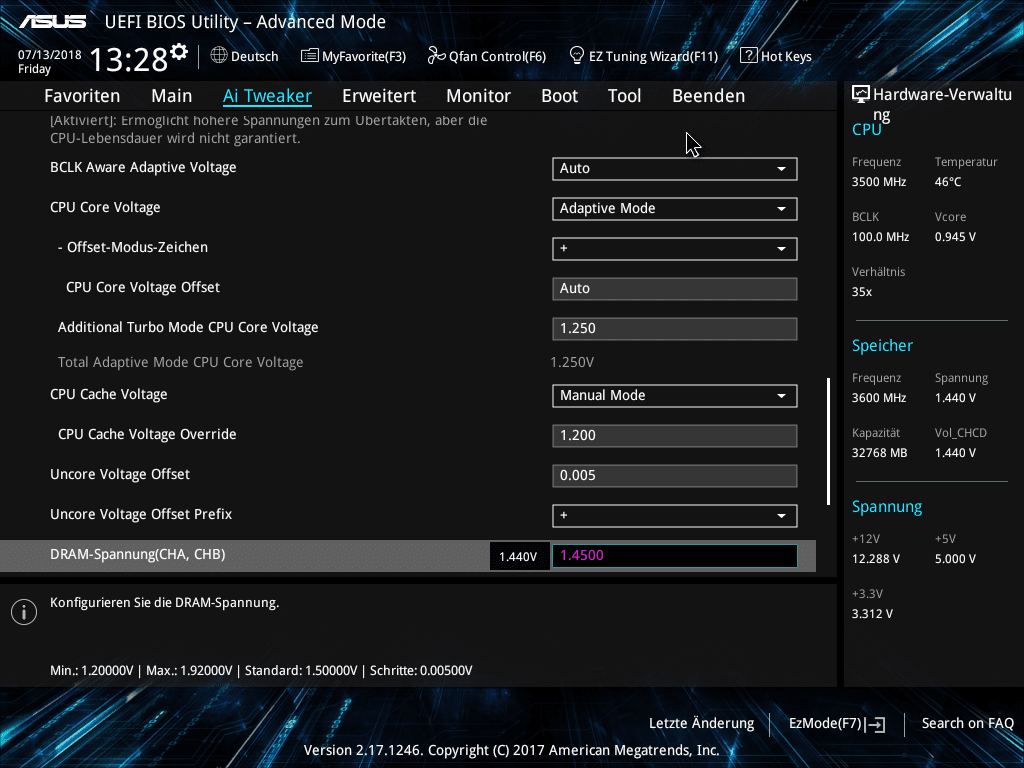Edit the Additional Turbo Mode CPU Core Voltage field
The width and height of the screenshot is (1024, 768).
click(675, 328)
